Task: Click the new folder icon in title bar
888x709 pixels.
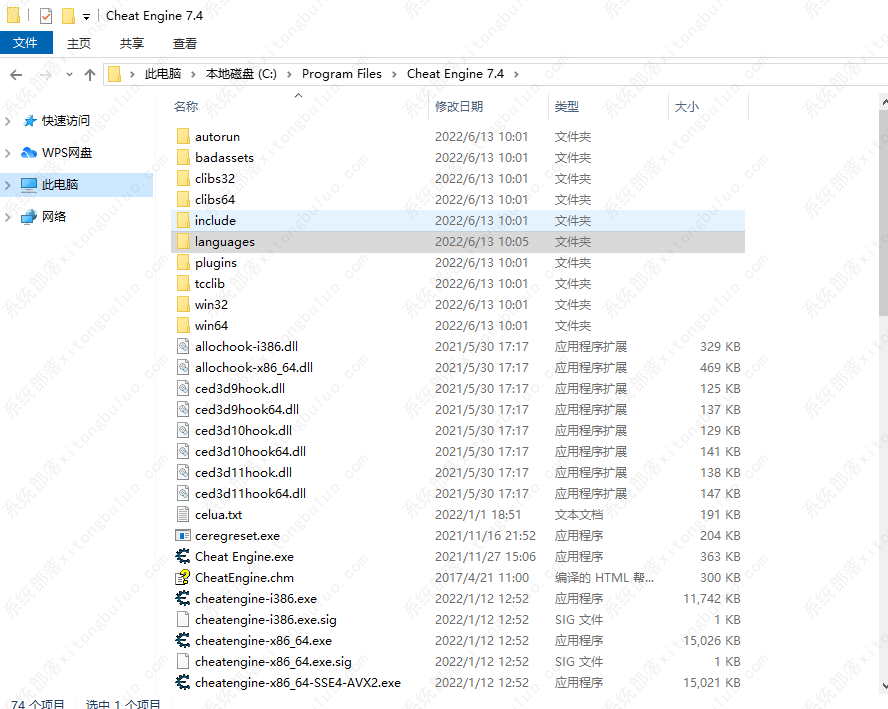Action: (68, 16)
